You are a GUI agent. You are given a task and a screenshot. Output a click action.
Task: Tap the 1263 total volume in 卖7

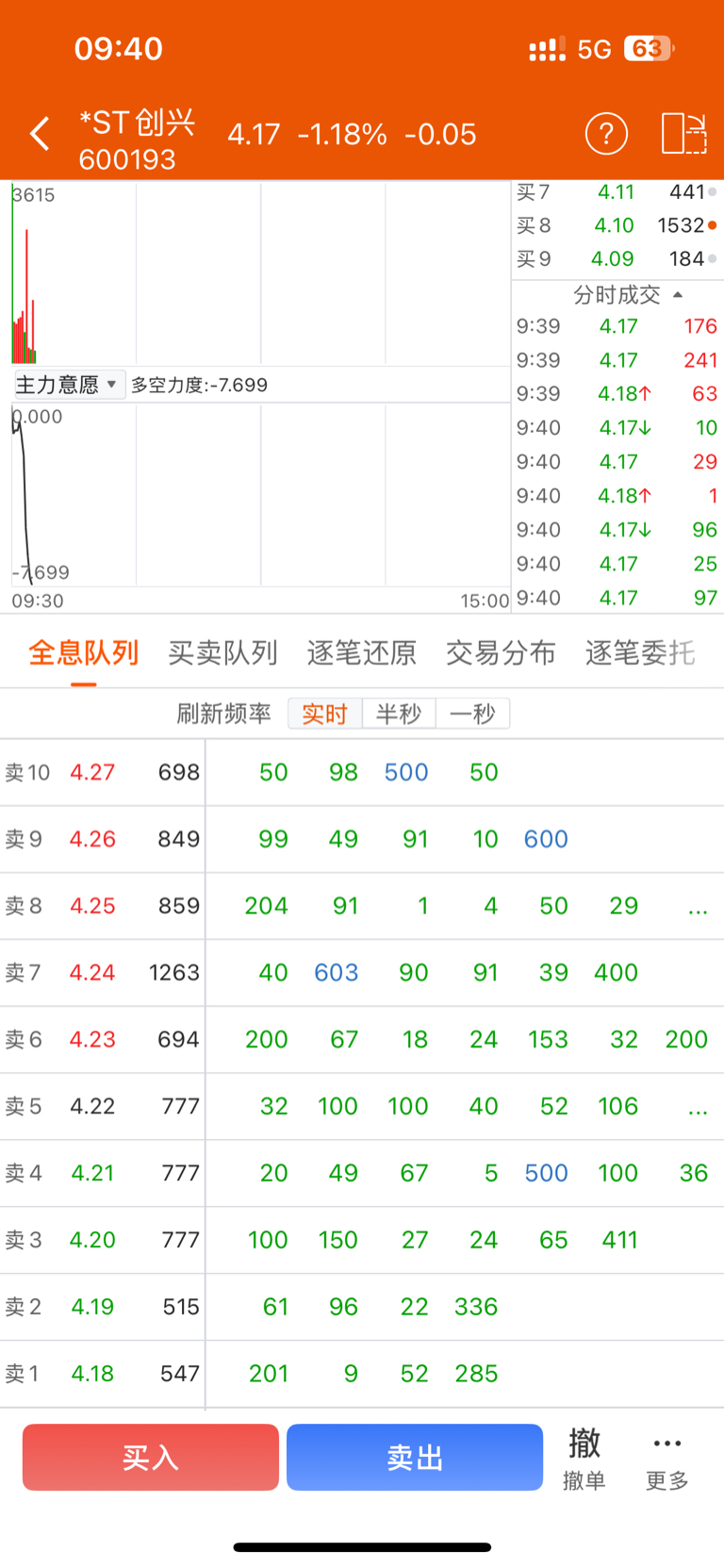tap(174, 973)
